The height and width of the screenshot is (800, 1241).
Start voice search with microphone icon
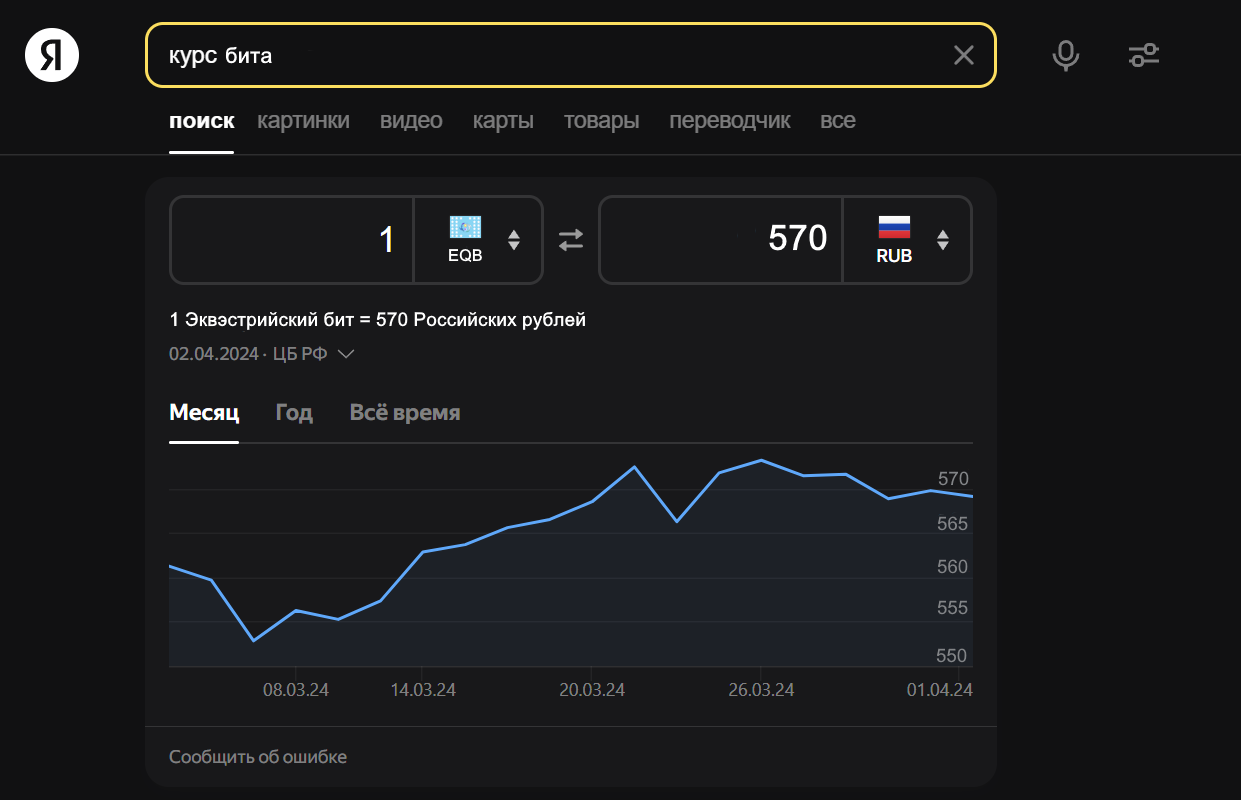point(1065,55)
